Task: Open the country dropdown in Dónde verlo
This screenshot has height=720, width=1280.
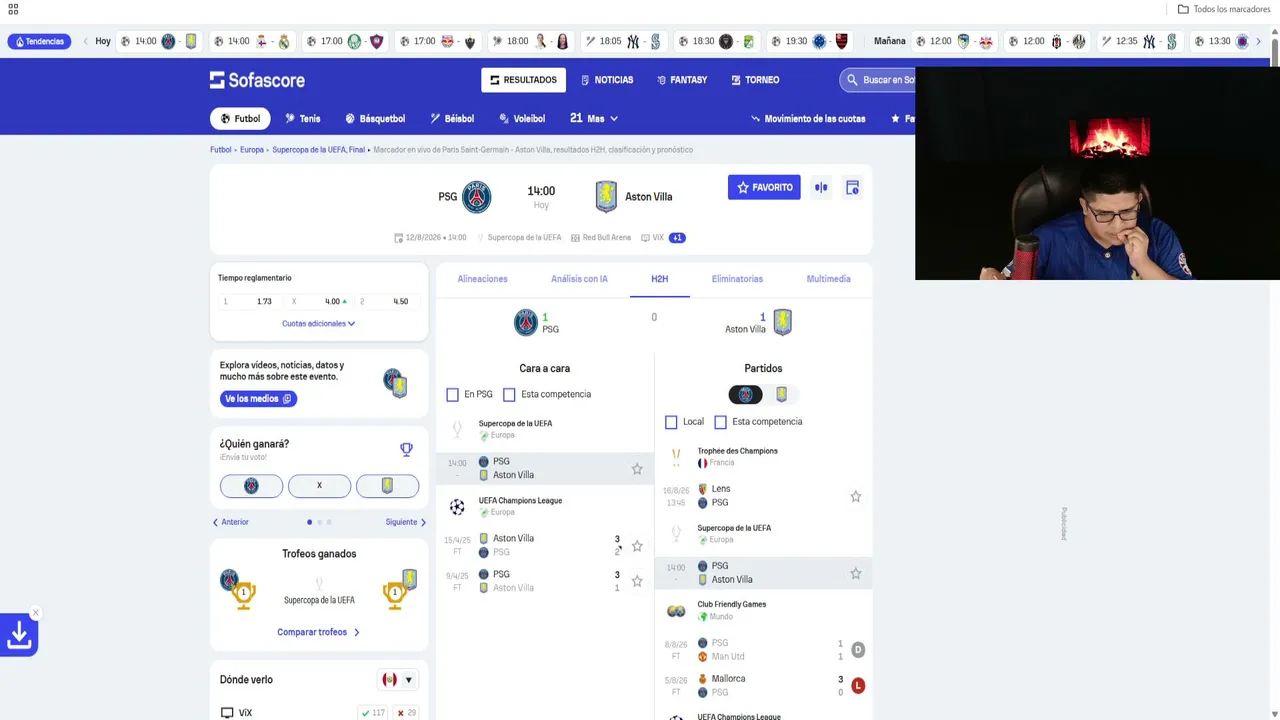Action: click(397, 680)
